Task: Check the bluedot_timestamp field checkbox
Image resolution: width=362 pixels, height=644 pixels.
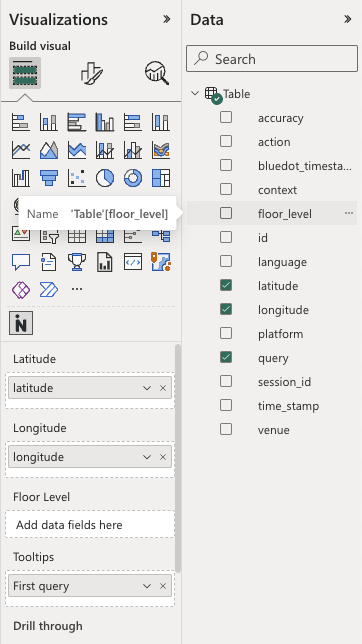Action: tap(226, 165)
